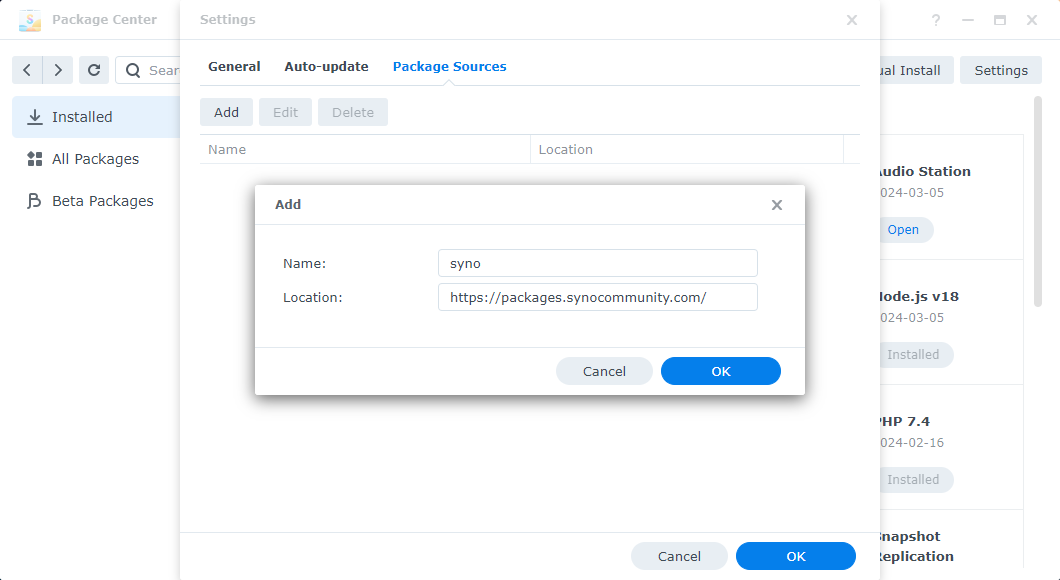Screen dimensions: 1060x580
Task: Navigate forward using the right arrow icon
Action: [x=58, y=70]
